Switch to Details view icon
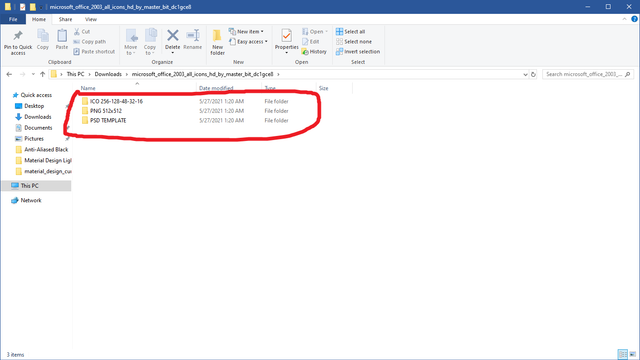This screenshot has height=360, width=640. [x=622, y=354]
